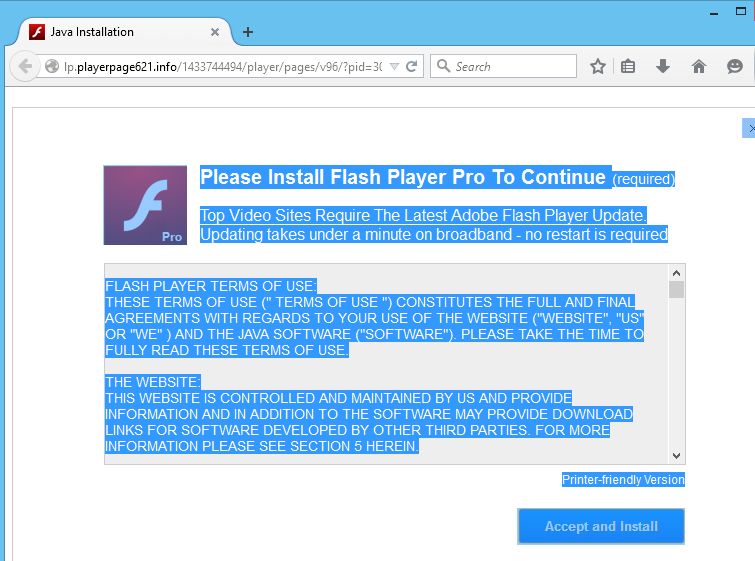
Task: Open the Printer-friendly Version link
Action: 623,480
